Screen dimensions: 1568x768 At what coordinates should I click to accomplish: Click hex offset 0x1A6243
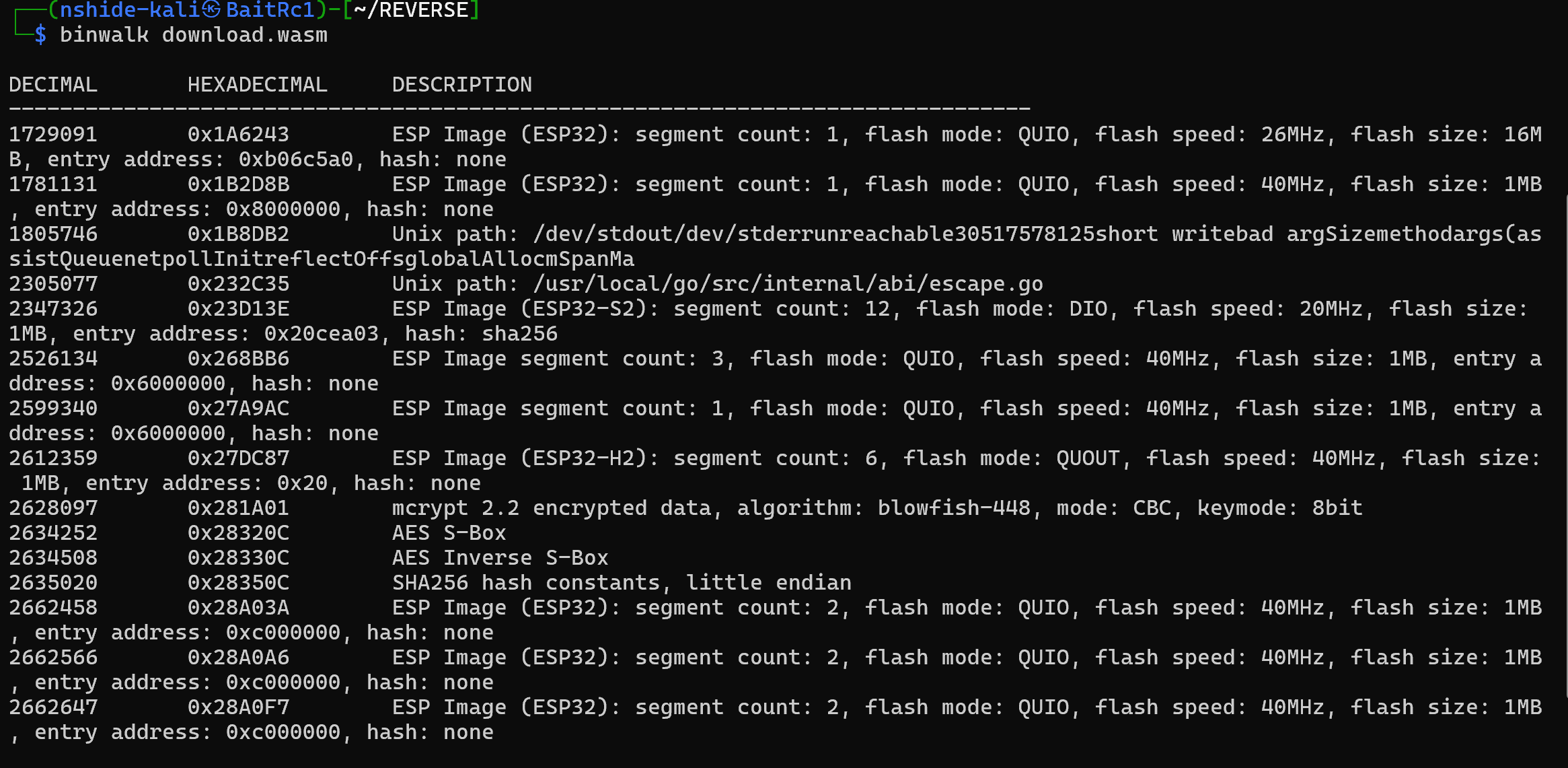(238, 135)
